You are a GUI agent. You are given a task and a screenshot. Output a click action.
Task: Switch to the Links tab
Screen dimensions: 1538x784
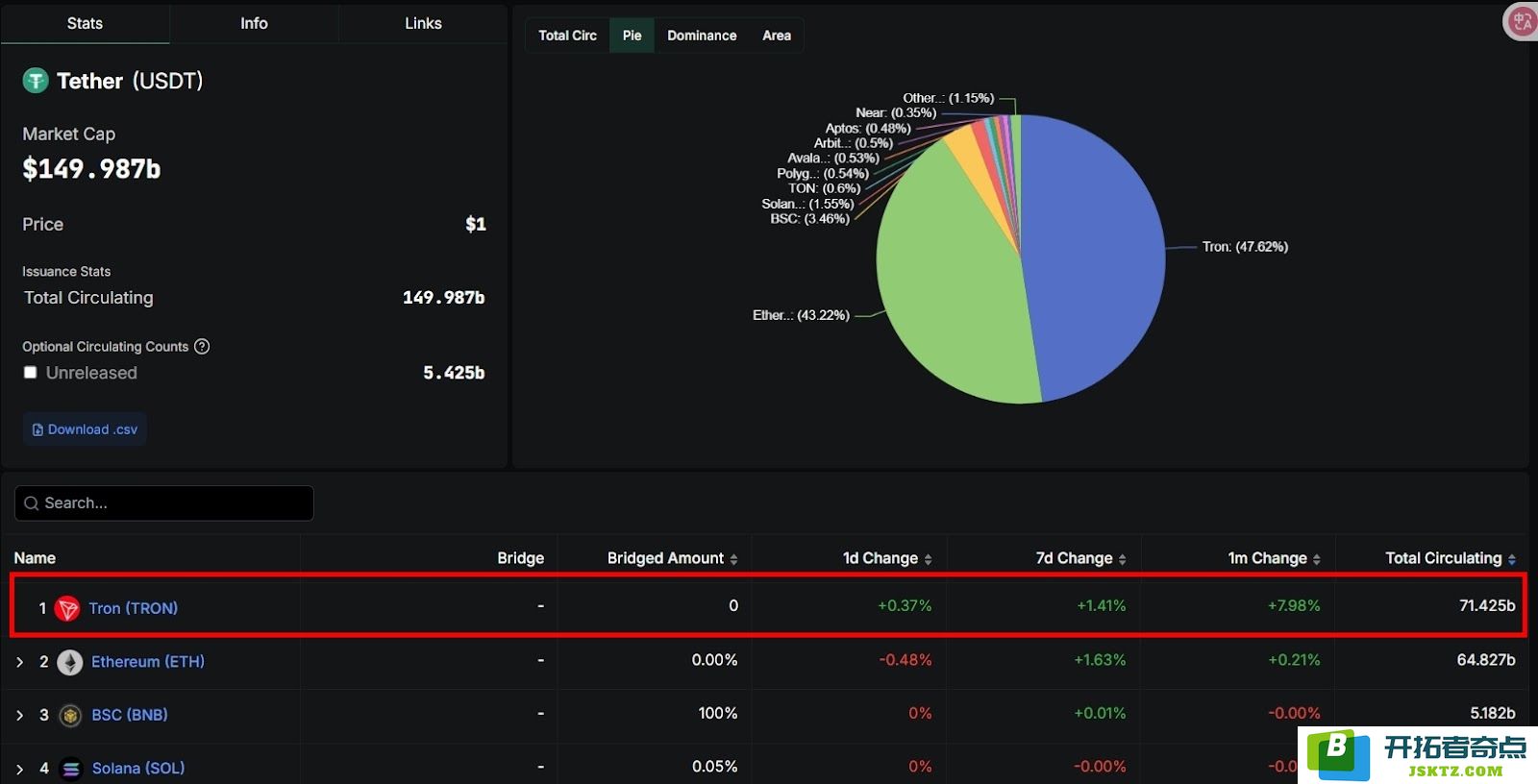pyautogui.click(x=423, y=23)
